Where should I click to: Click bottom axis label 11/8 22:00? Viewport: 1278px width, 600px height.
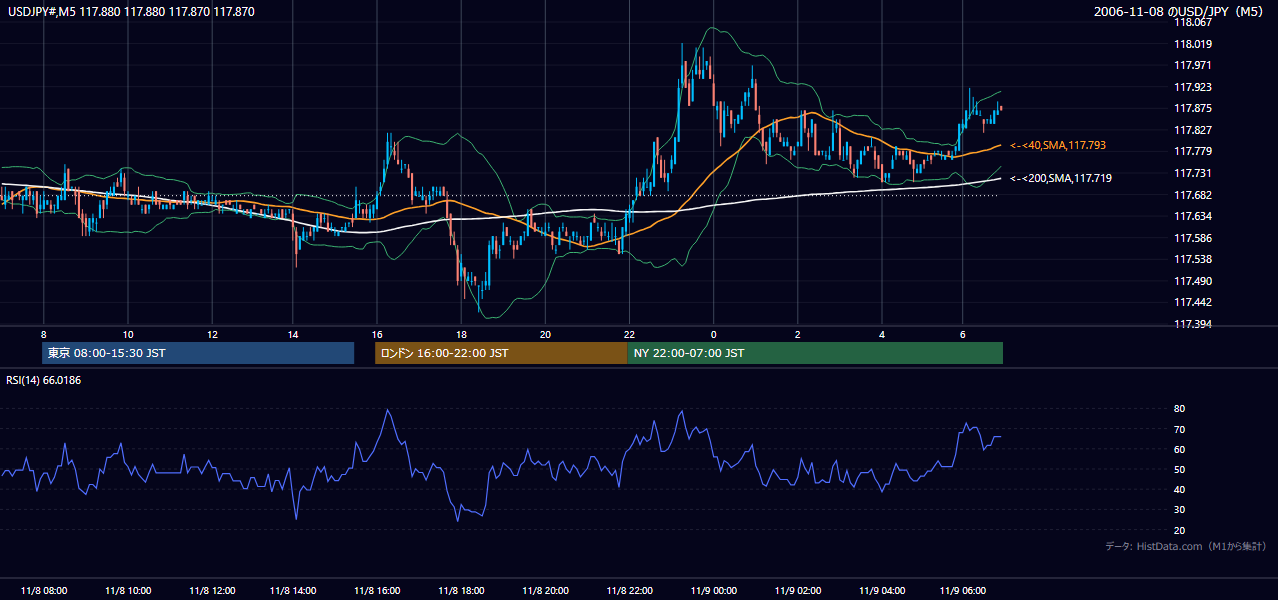629,591
